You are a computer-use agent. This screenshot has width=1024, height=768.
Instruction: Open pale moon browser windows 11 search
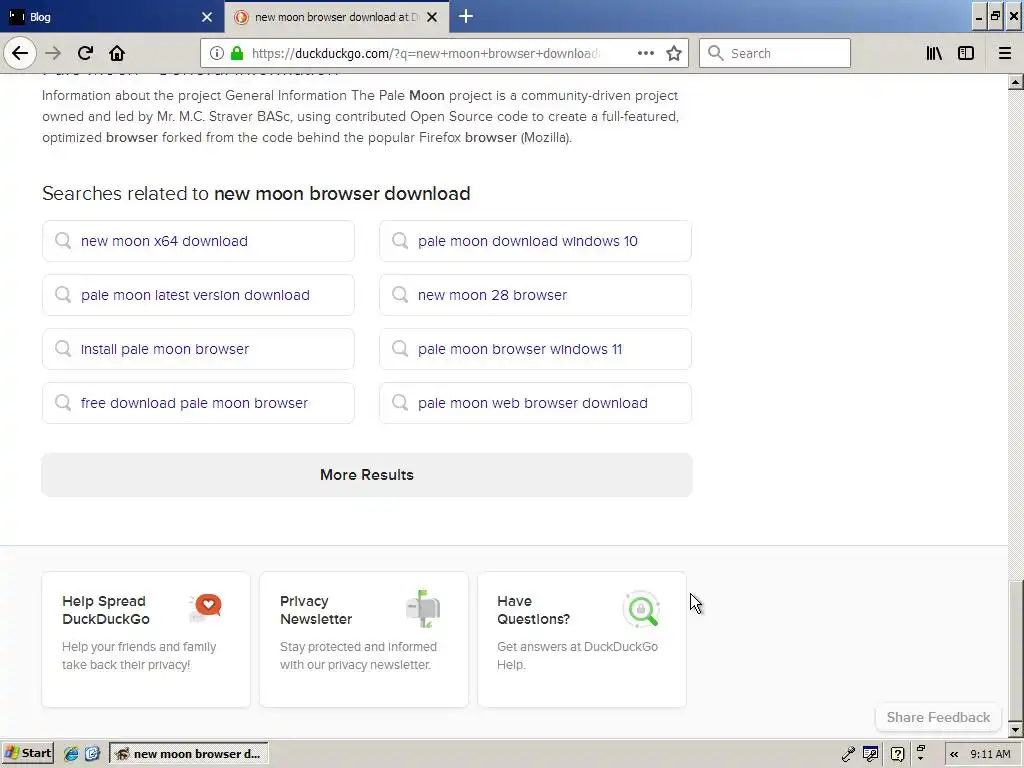[535, 349]
